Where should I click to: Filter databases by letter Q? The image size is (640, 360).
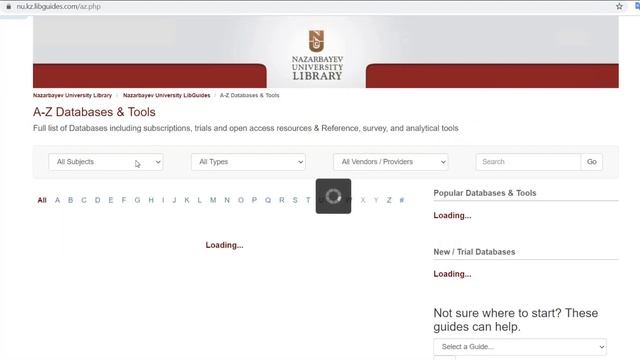click(x=268, y=200)
